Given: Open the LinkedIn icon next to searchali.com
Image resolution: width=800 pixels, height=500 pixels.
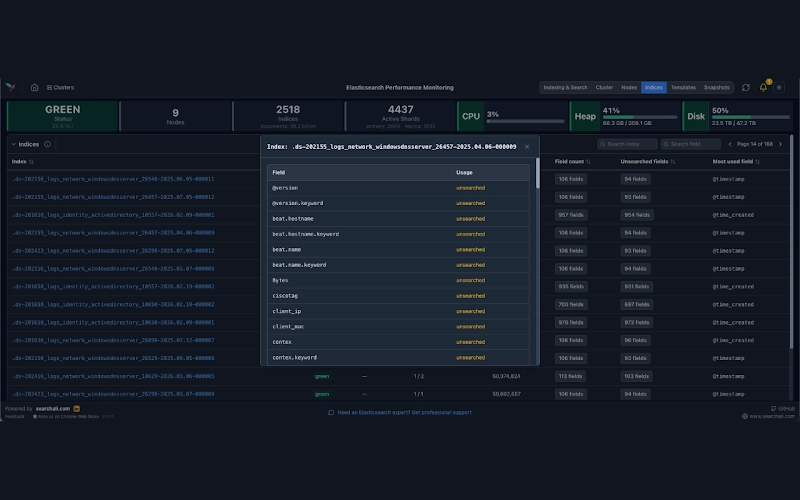Looking at the screenshot, I should [x=77, y=409].
